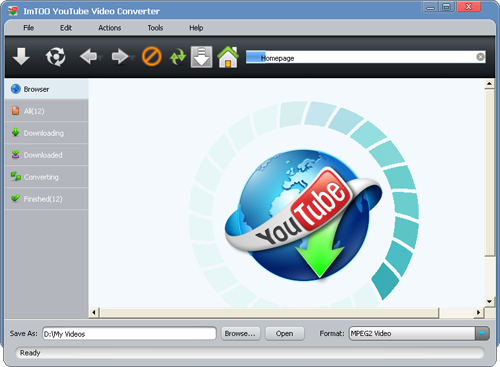Click the Browse... button

click(240, 333)
